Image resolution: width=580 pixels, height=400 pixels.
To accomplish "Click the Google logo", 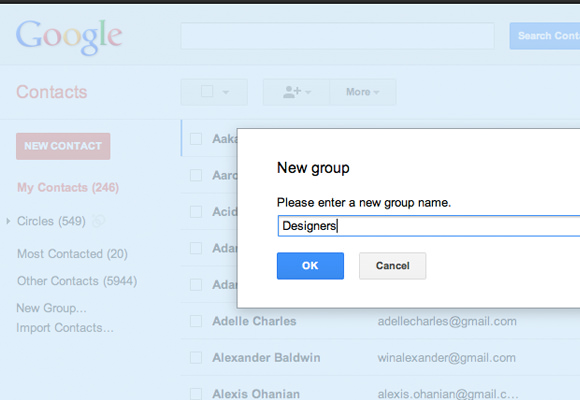I will tap(69, 38).
